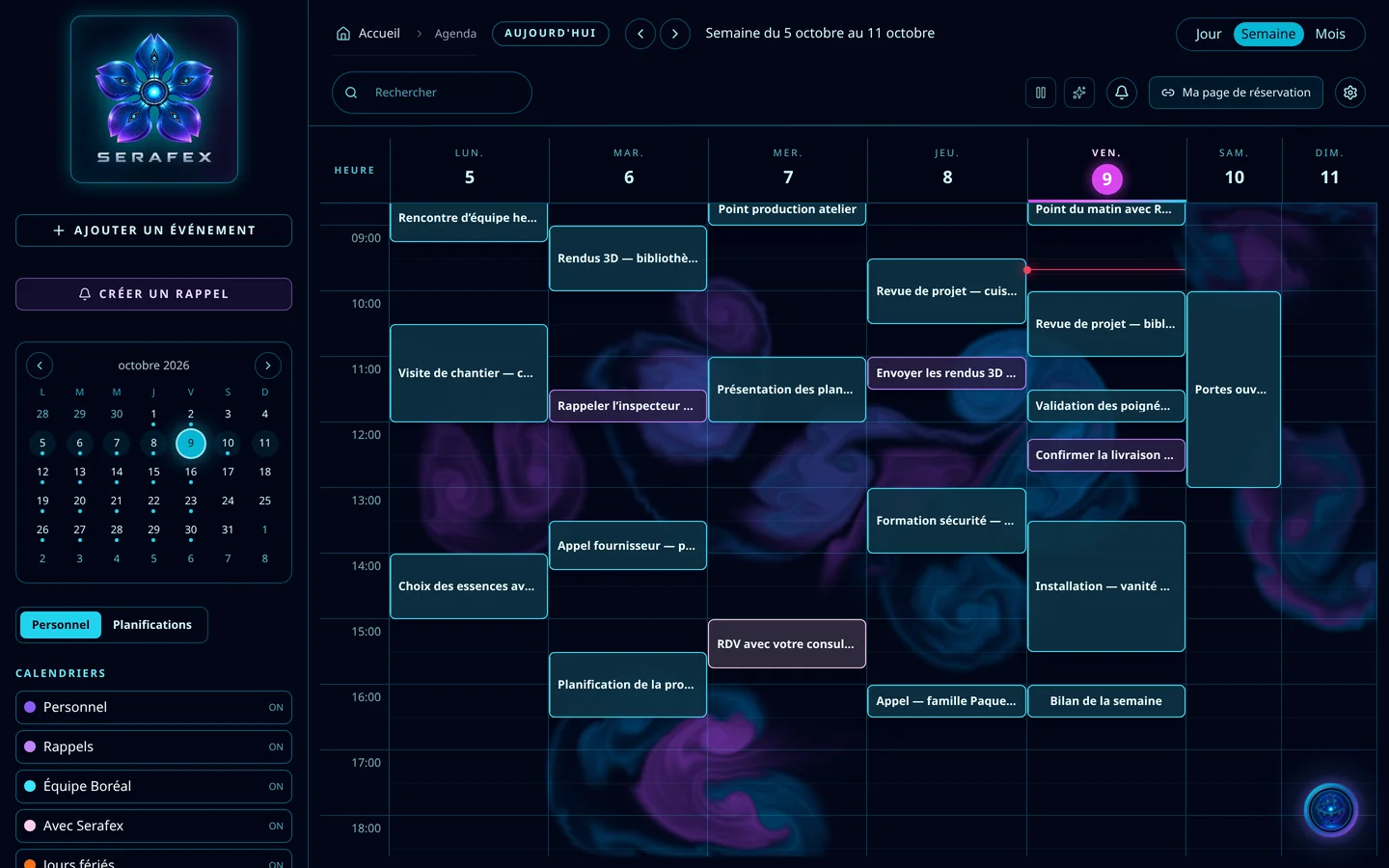Click the Agenda breadcrumb

point(455,34)
